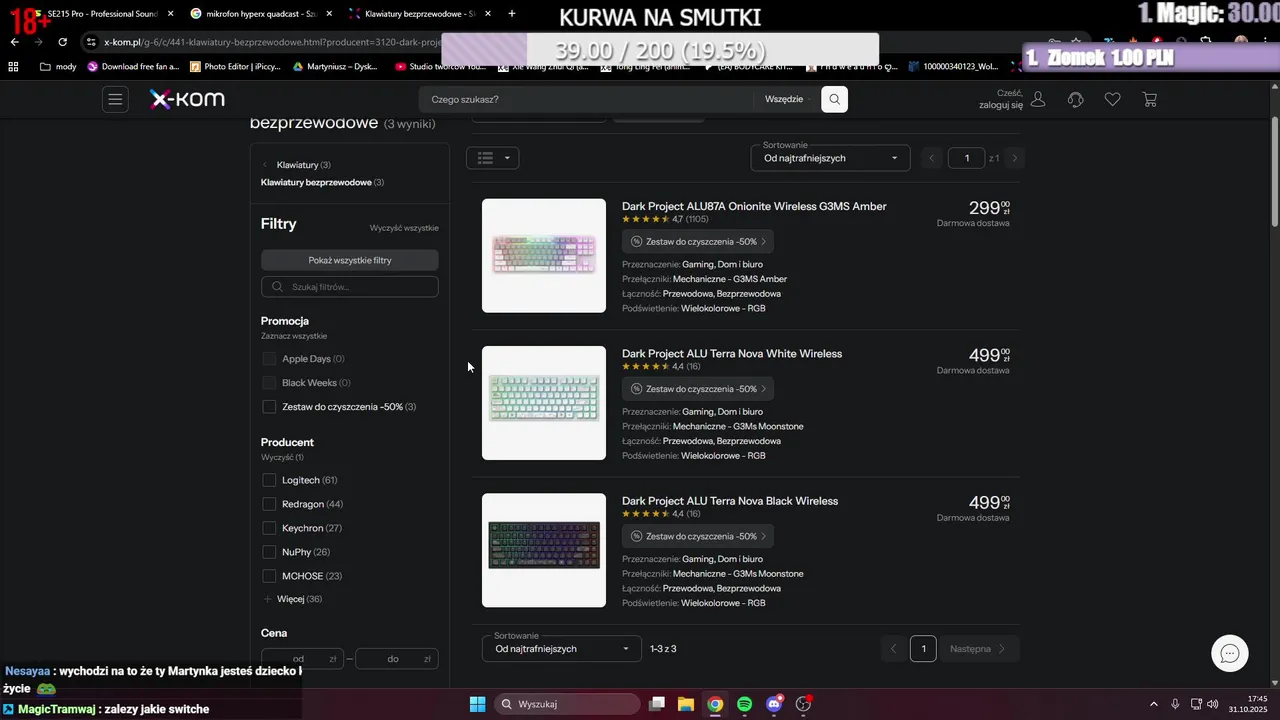This screenshot has width=1280, height=720.
Task: Expand Więcej (36) producers
Action: point(292,599)
